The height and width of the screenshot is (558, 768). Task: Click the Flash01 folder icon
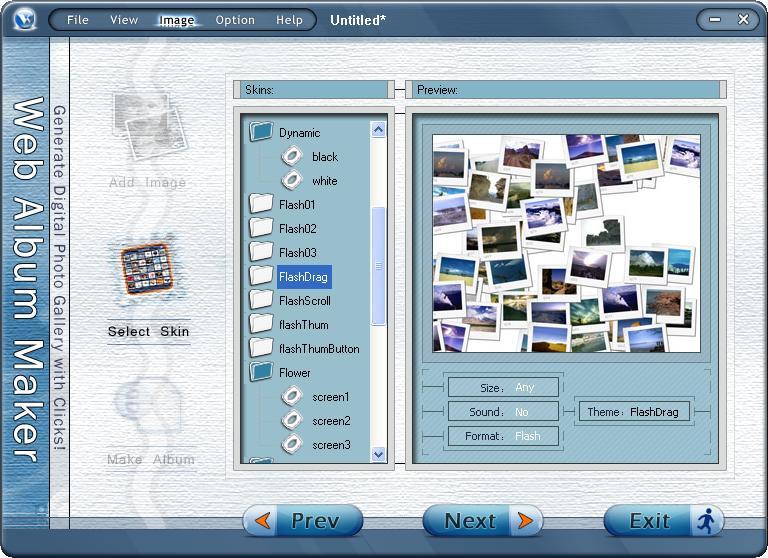pos(262,204)
